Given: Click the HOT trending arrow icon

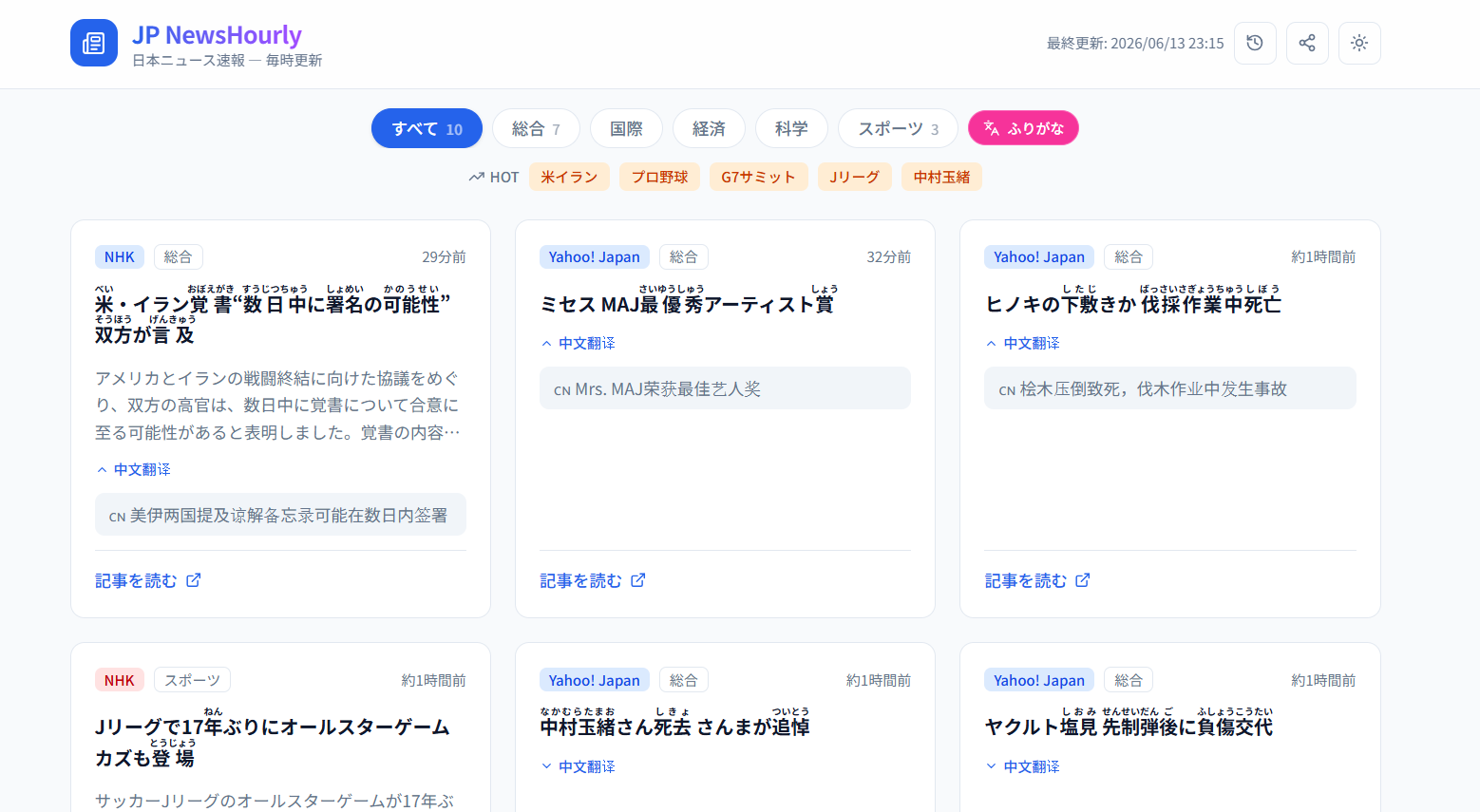Looking at the screenshot, I should 476,178.
